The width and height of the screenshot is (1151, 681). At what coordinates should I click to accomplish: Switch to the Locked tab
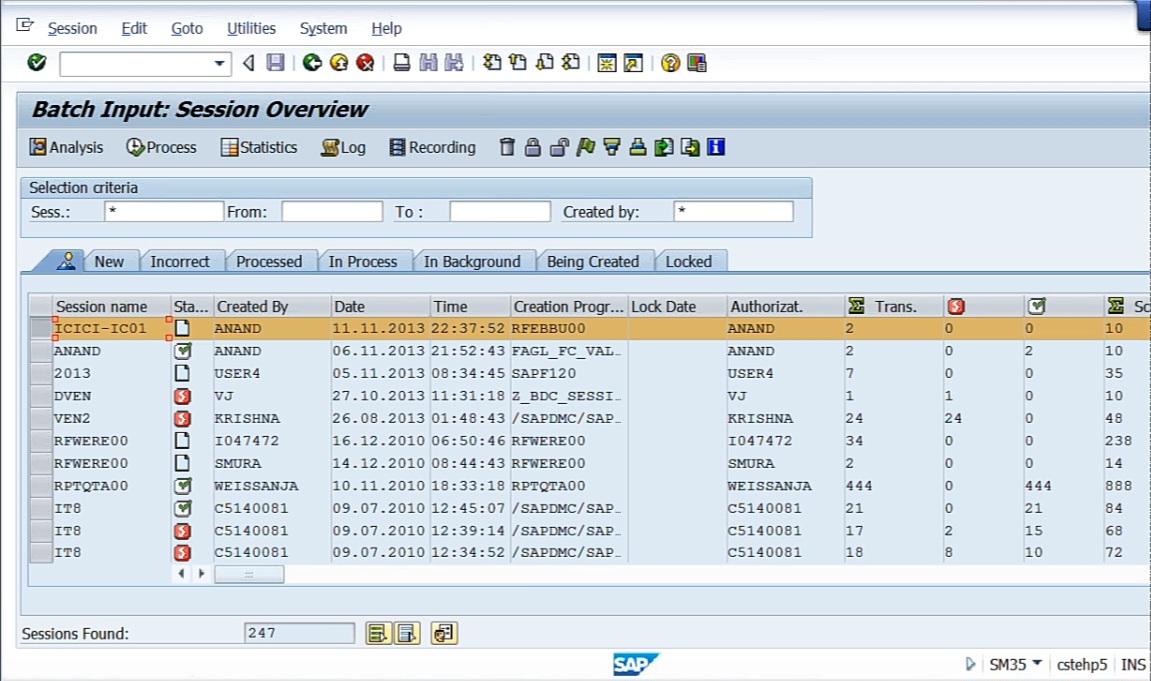point(689,261)
